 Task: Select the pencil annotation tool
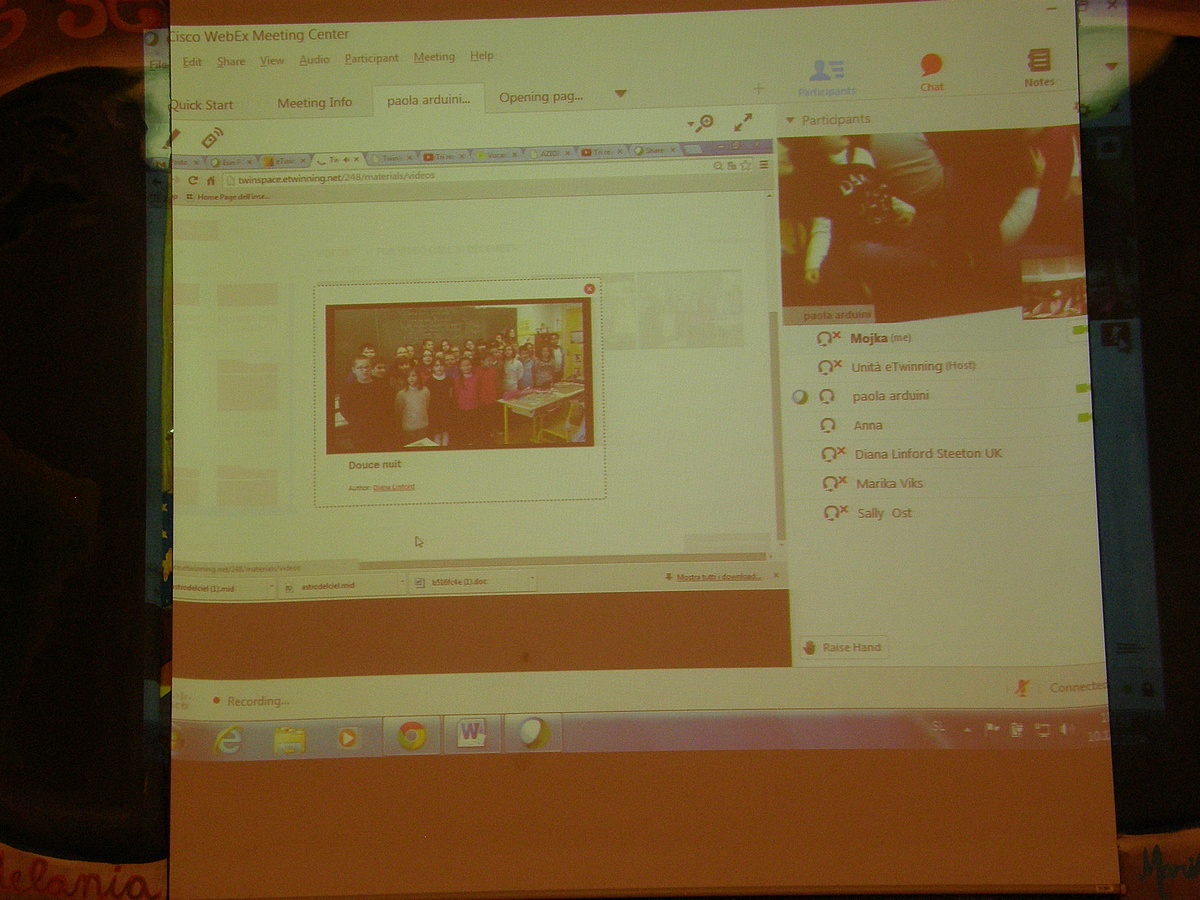point(174,137)
